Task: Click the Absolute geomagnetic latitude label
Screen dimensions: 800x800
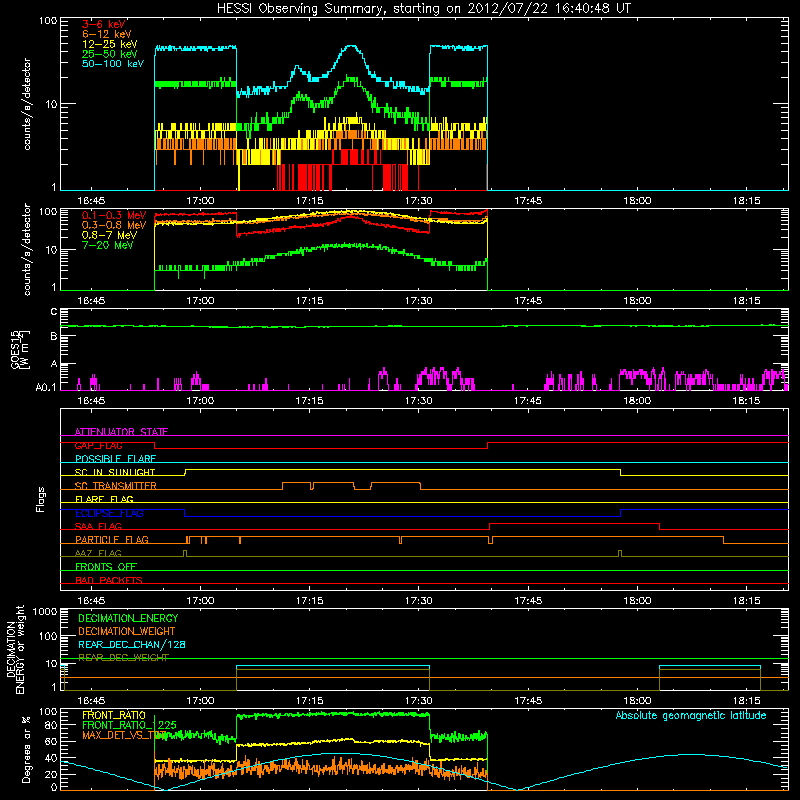Action: point(691,715)
